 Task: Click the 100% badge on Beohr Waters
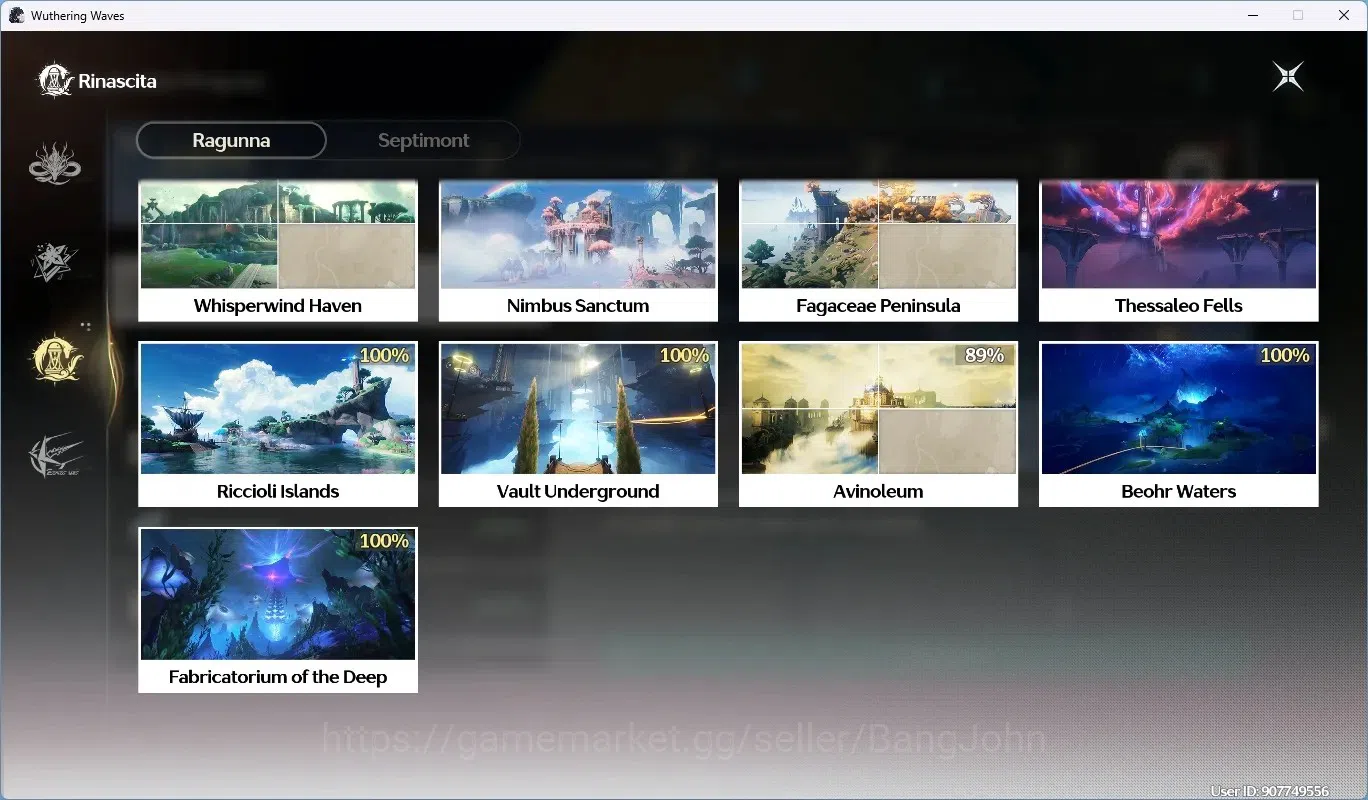click(1285, 355)
